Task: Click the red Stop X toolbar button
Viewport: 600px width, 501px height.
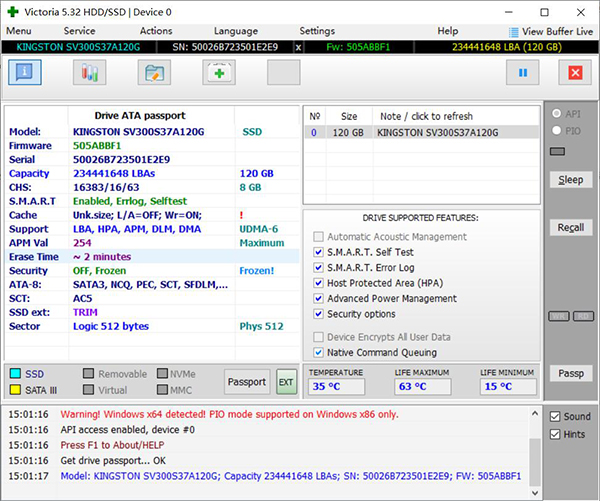Action: point(575,73)
